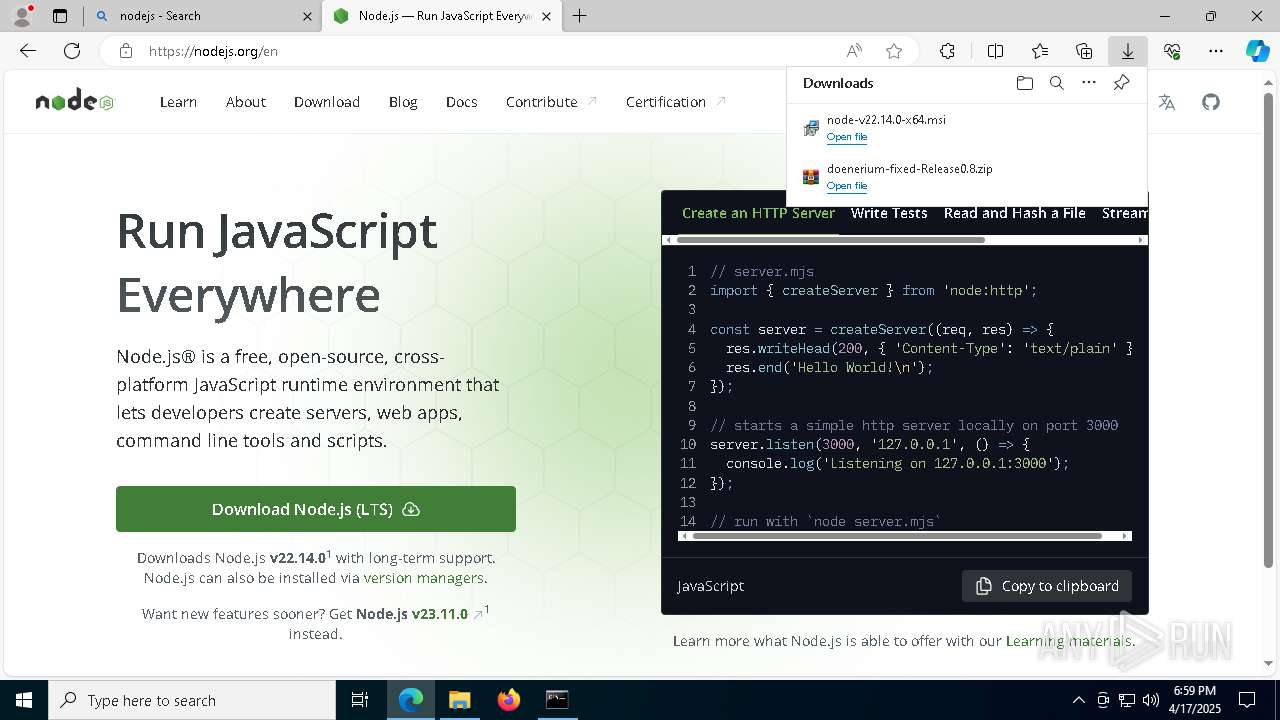Open more options in Downloads panel
1280x720 pixels.
click(x=1089, y=83)
